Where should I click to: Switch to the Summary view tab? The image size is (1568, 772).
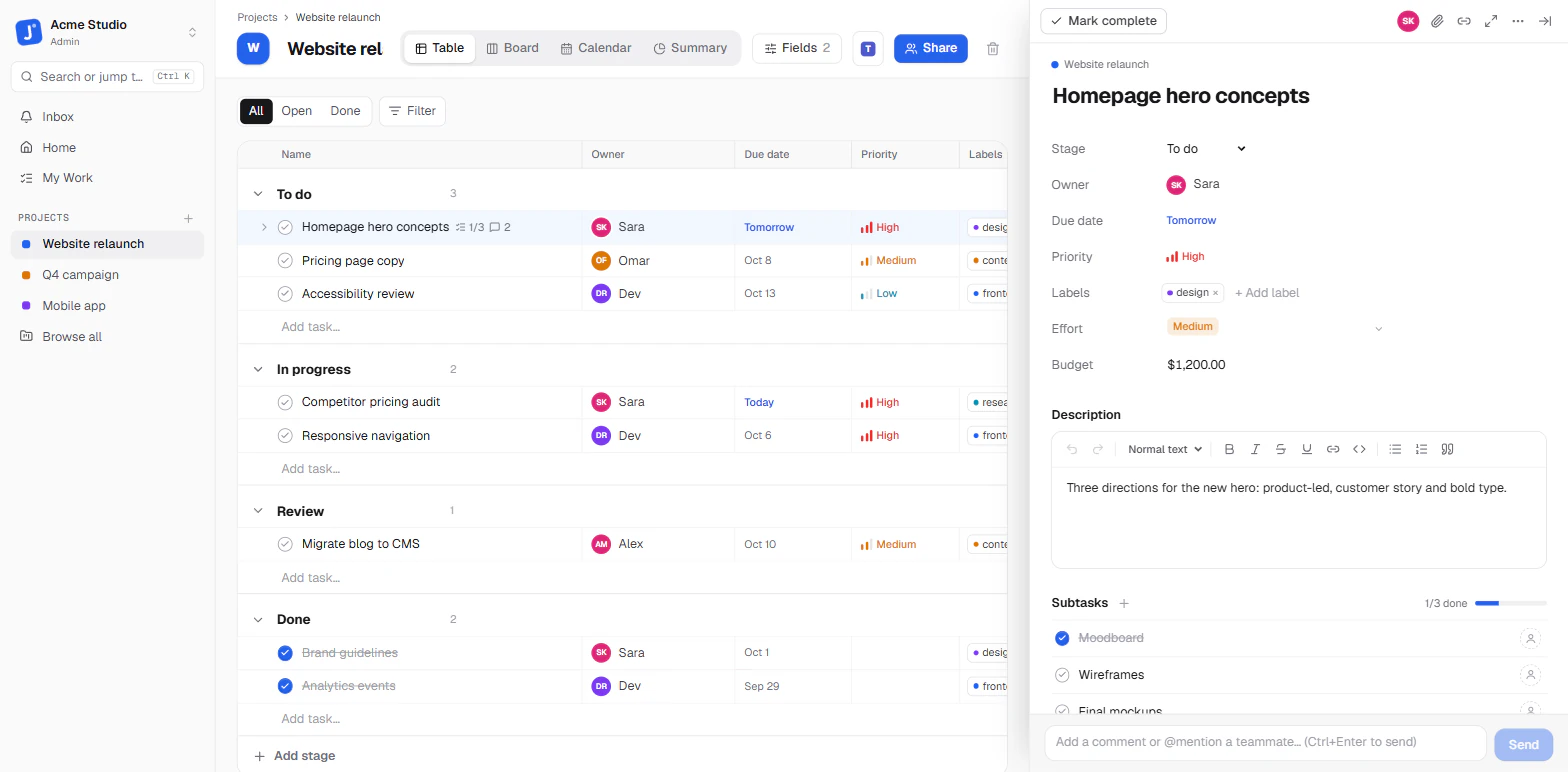pos(690,48)
